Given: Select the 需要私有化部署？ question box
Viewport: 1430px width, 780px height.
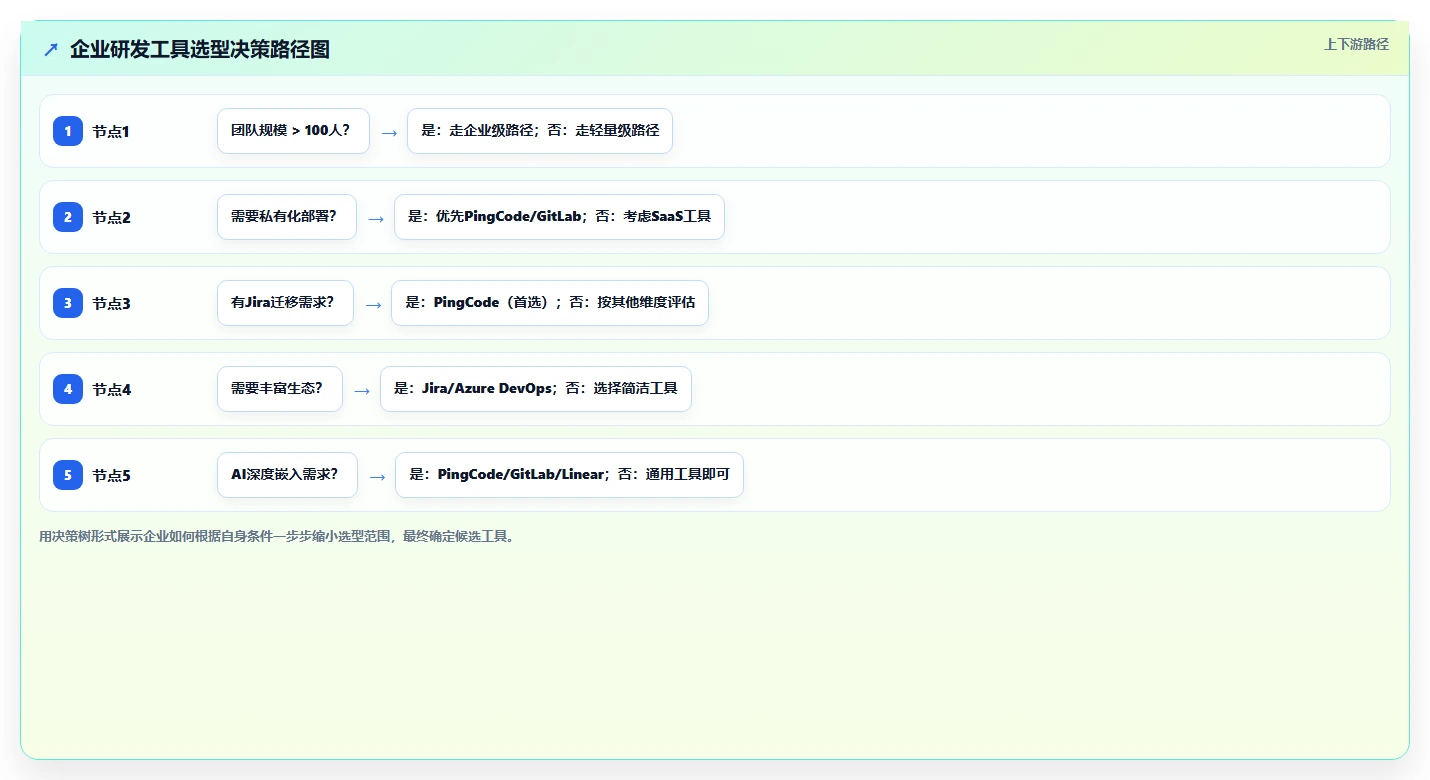Looking at the screenshot, I should coord(287,217).
